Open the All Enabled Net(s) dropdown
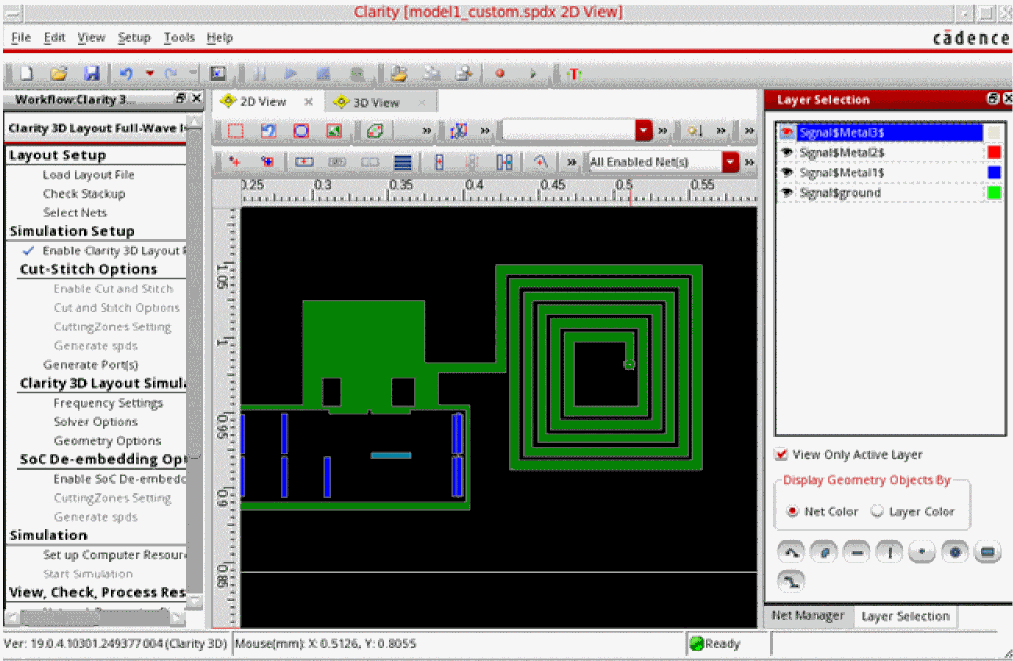Image resolution: width=1013 pixels, height=661 pixels. 730,162
